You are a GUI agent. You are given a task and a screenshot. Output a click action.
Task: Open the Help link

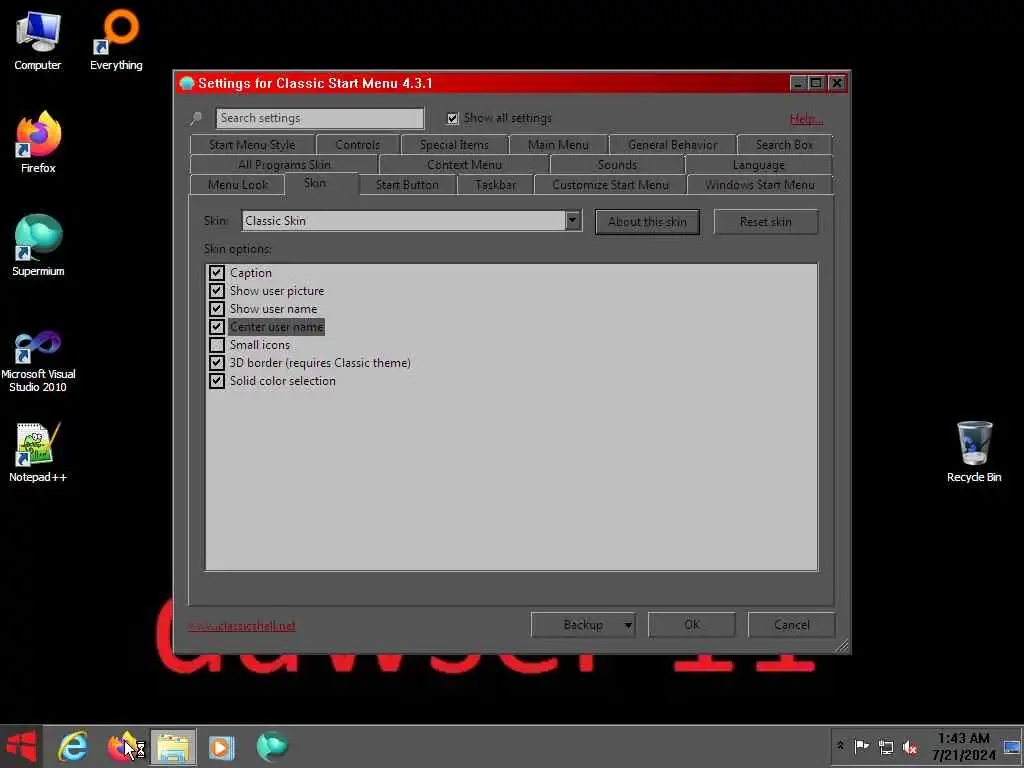coord(806,119)
